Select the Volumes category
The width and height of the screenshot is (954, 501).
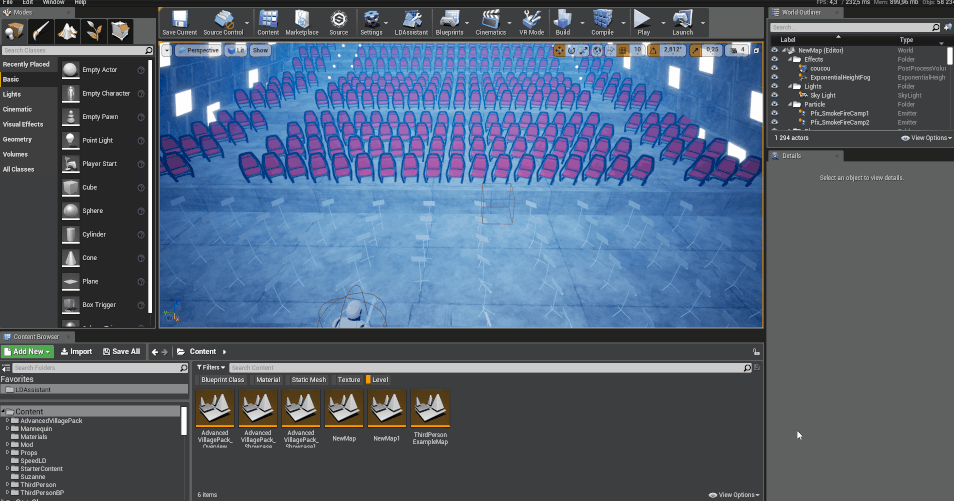point(15,155)
